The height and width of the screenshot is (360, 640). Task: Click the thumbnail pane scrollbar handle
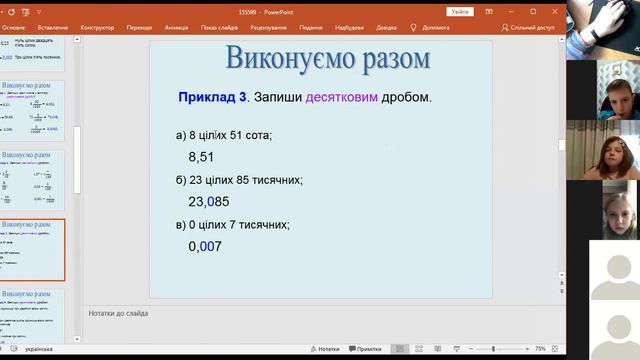click(x=77, y=160)
